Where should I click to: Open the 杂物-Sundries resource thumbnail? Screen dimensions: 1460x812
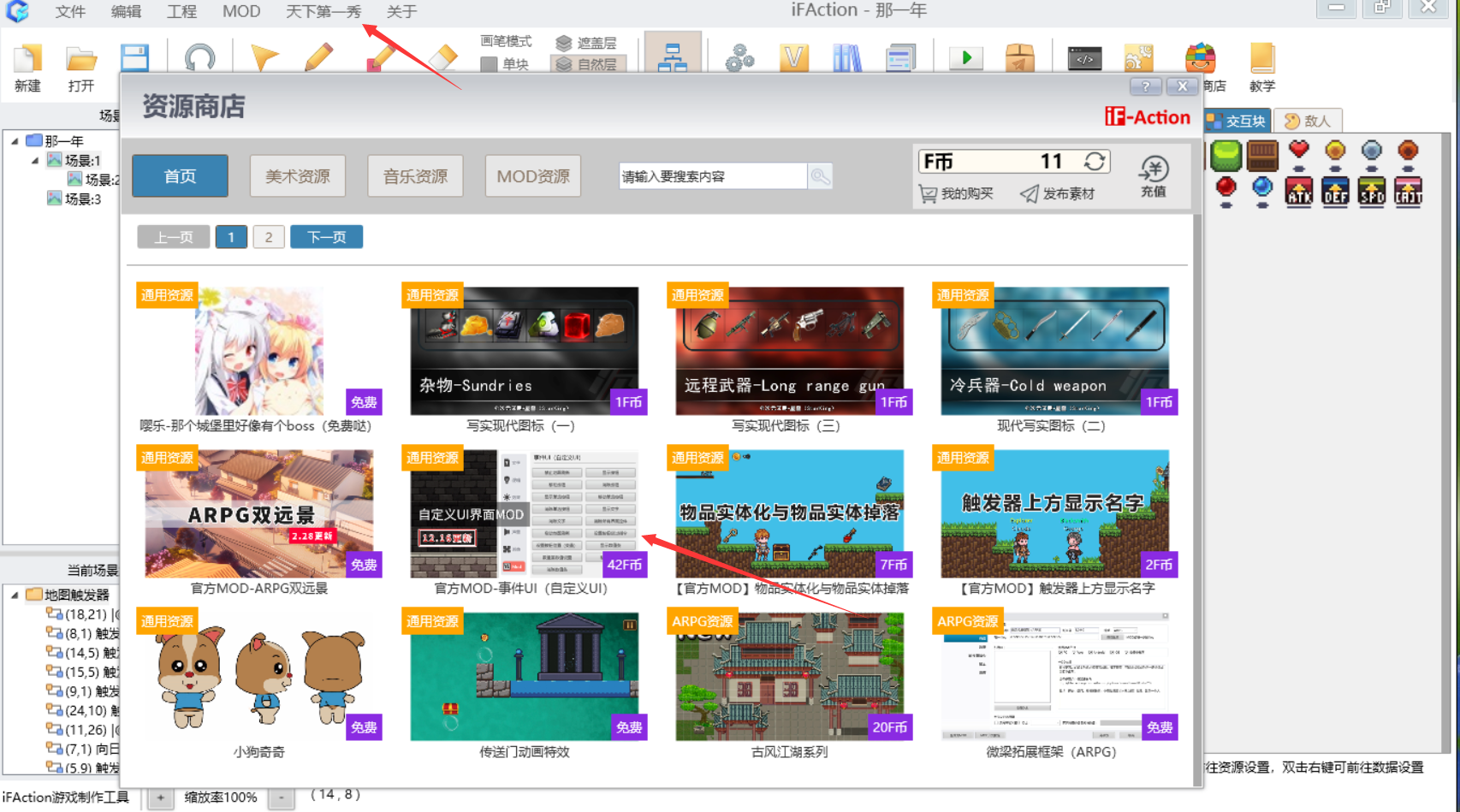525,351
